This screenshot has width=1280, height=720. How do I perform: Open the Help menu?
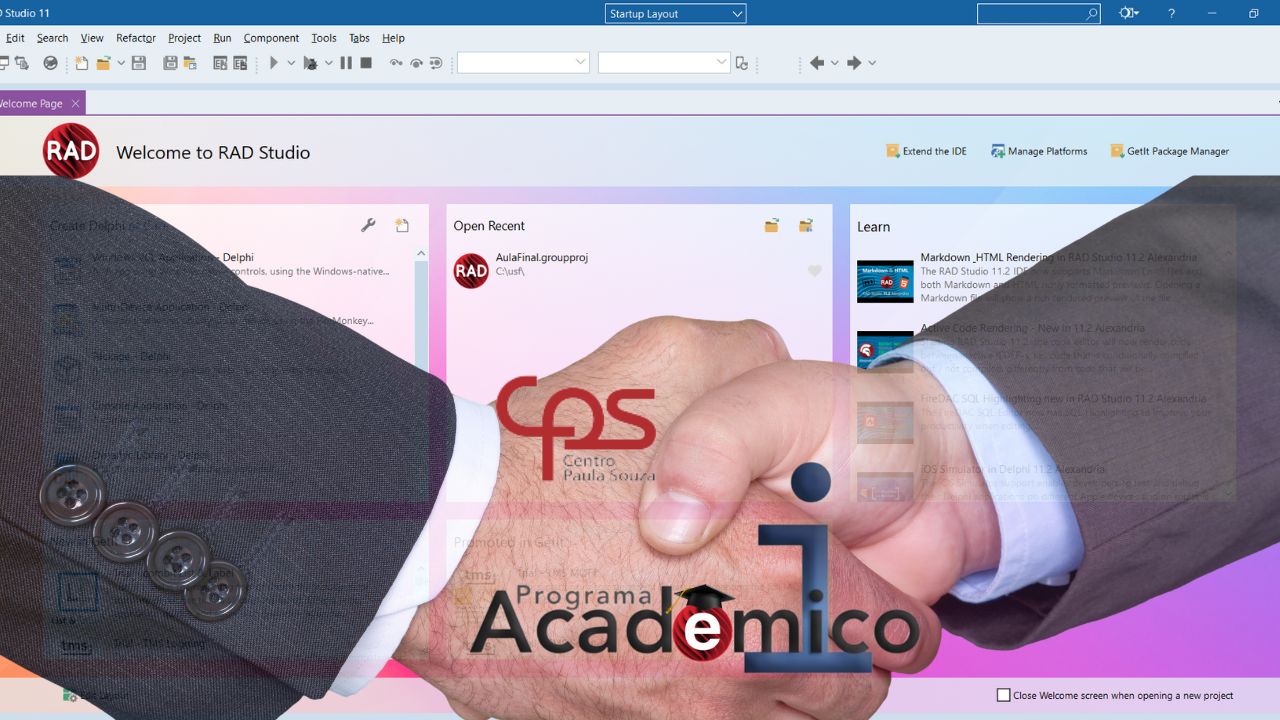click(393, 38)
